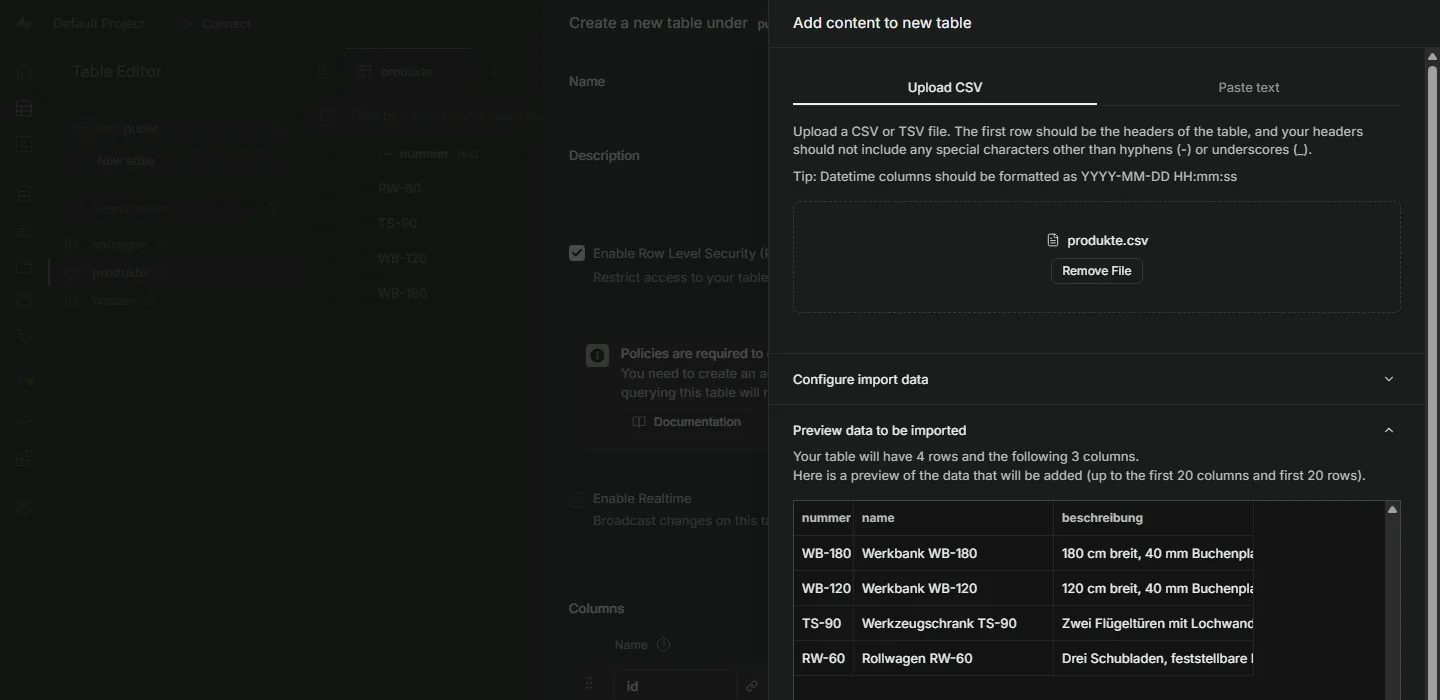The height and width of the screenshot is (700, 1440).
Task: Expand the Configure import data section
Action: point(1096,379)
